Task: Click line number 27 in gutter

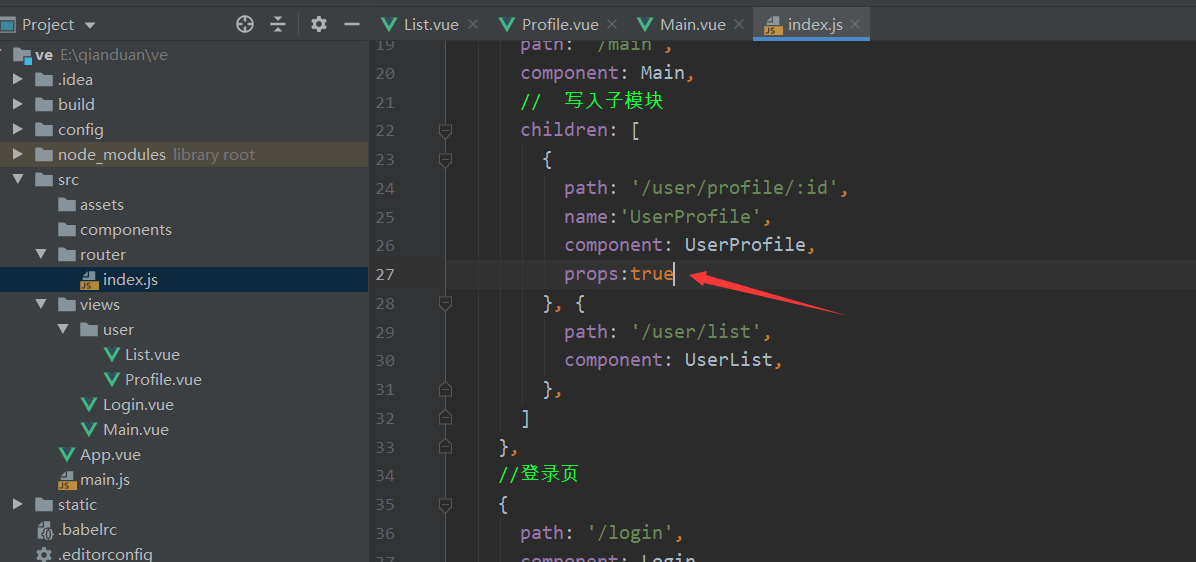Action: coord(385,275)
